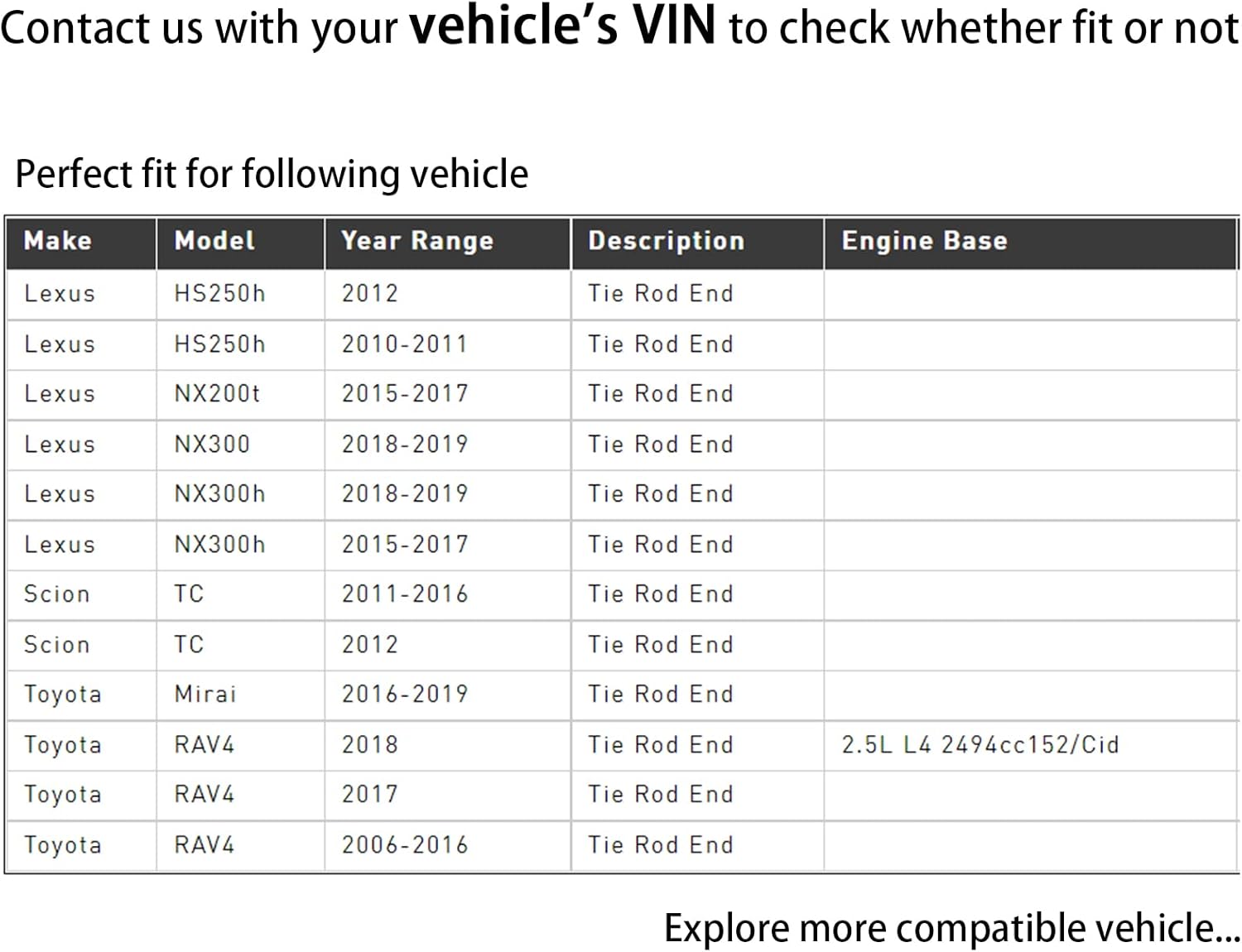Click the Description column header
The height and width of the screenshot is (952, 1242).
coord(667,241)
